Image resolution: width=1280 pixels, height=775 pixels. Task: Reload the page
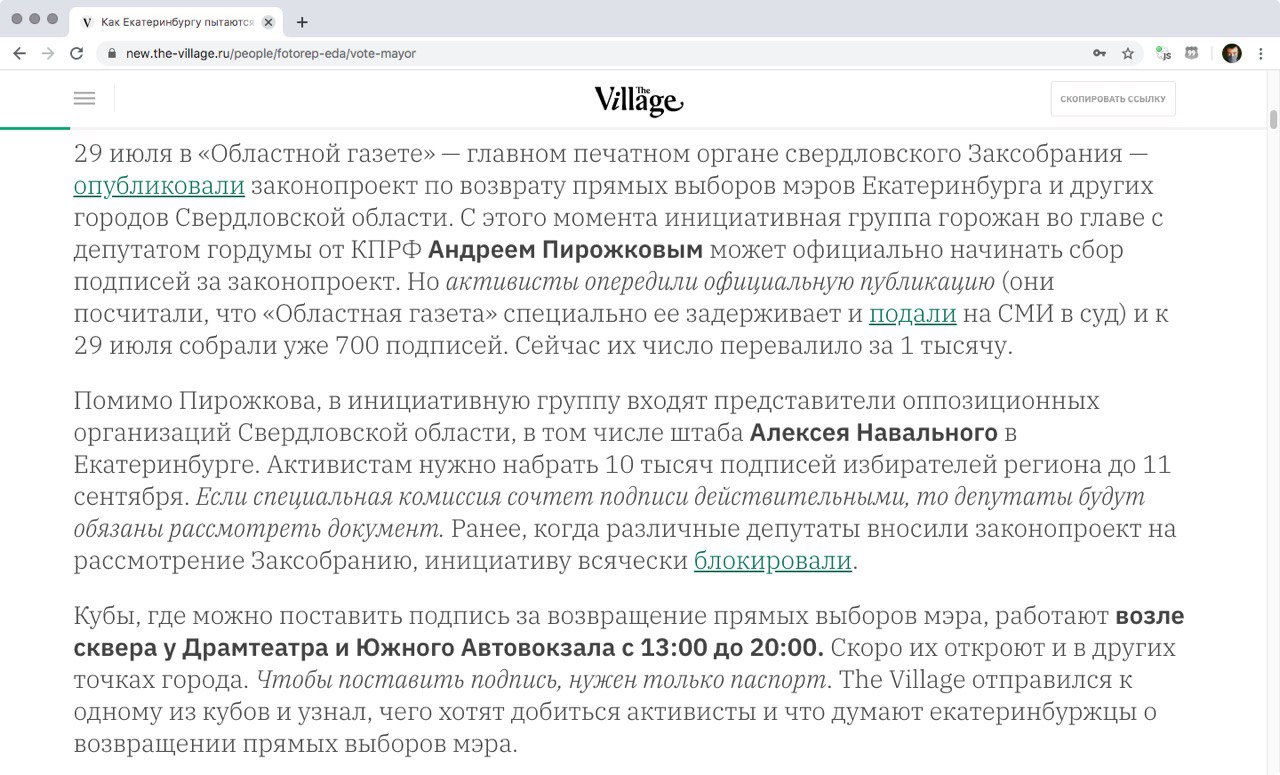click(x=76, y=53)
